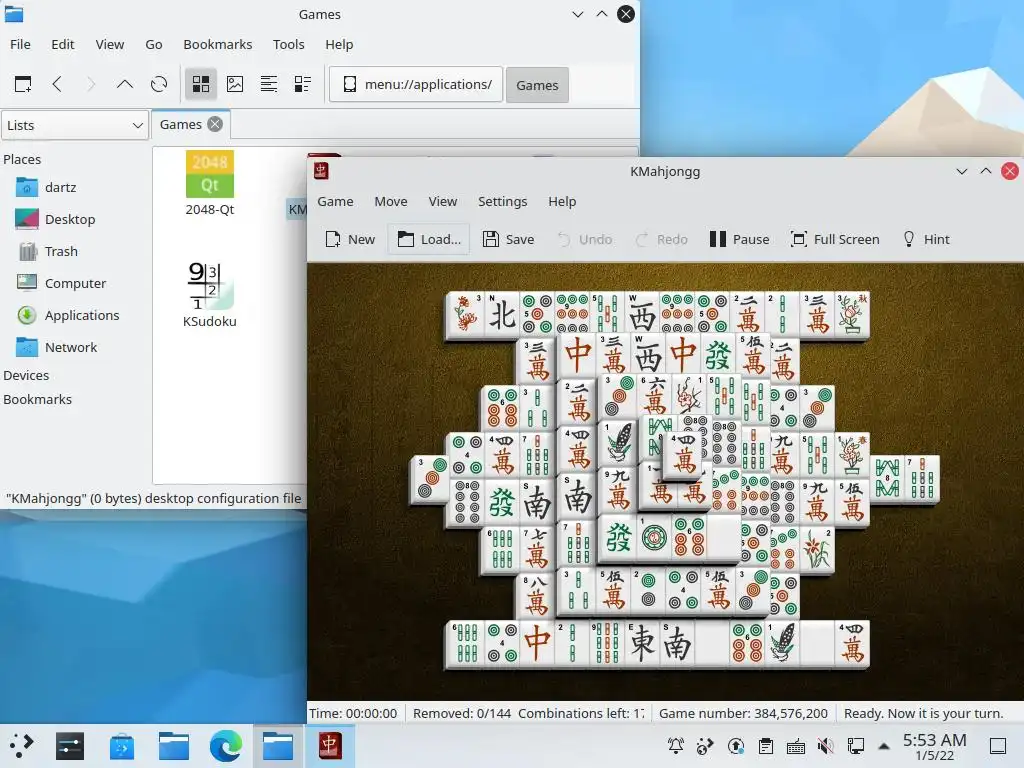Viewport: 1024px width, 768px height.
Task: Switch to compact list view in Games window
Action: tap(268, 84)
